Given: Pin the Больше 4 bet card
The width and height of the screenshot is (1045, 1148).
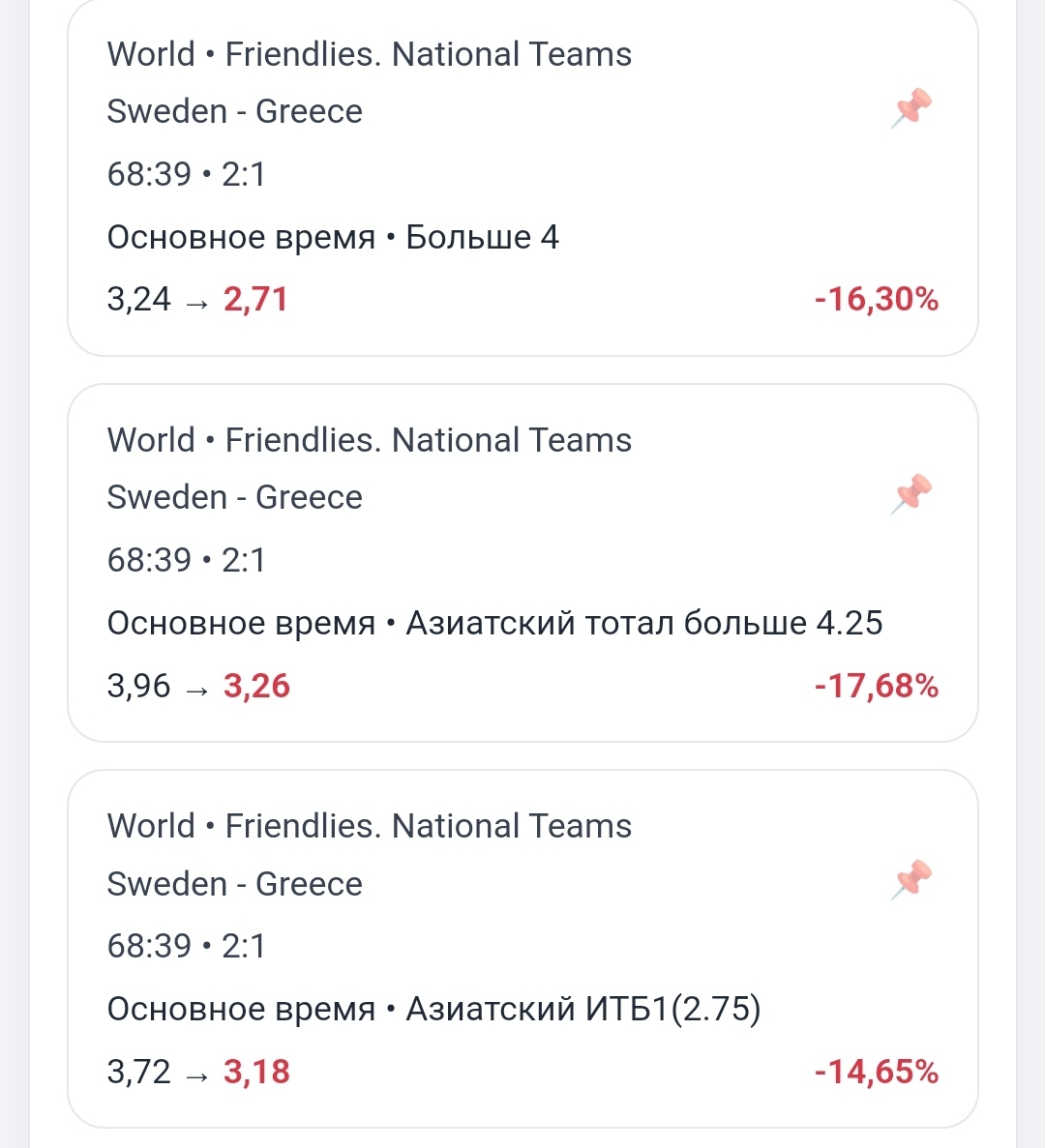Looking at the screenshot, I should (x=911, y=108).
